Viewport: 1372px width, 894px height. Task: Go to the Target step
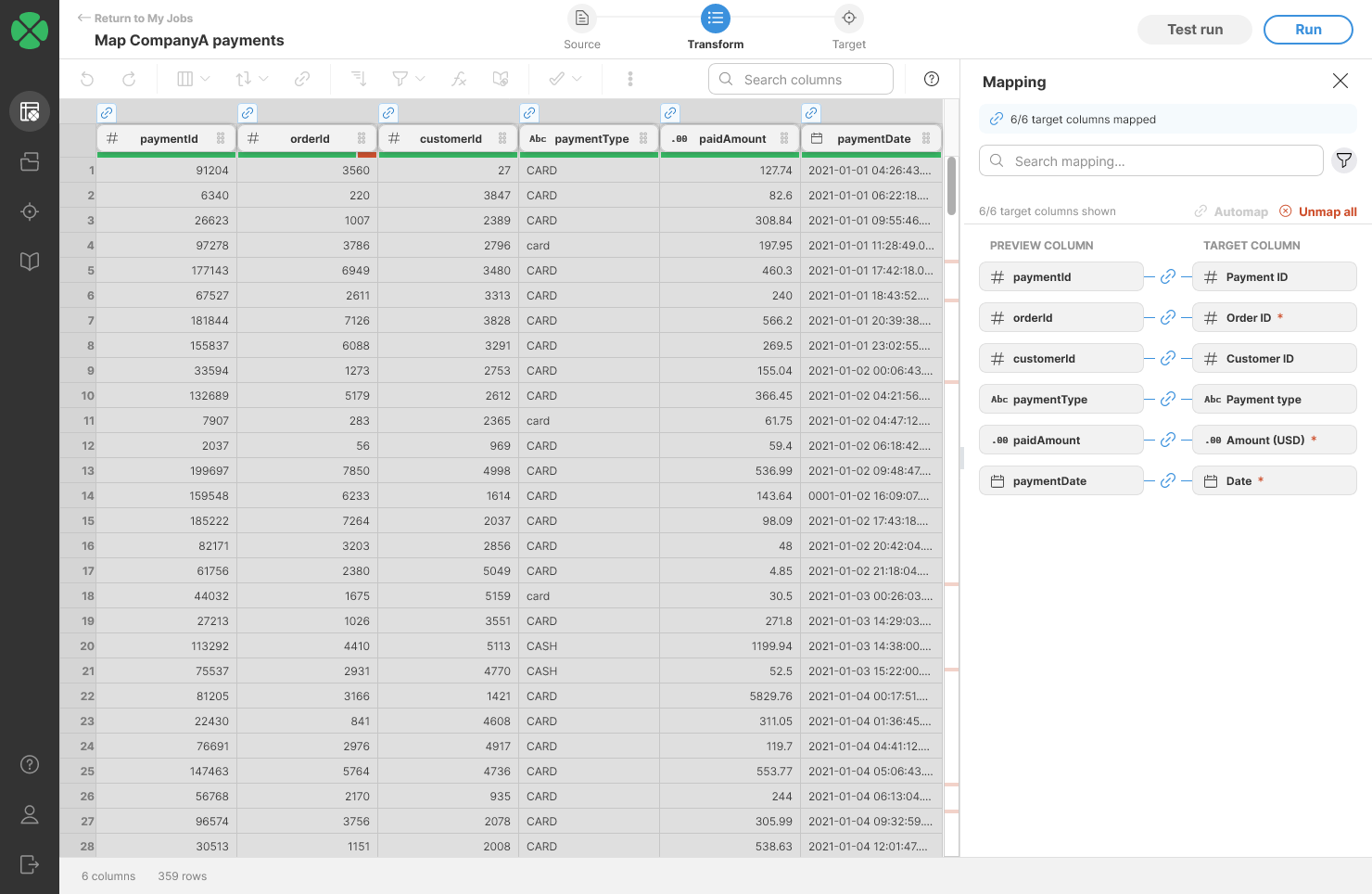848,28
